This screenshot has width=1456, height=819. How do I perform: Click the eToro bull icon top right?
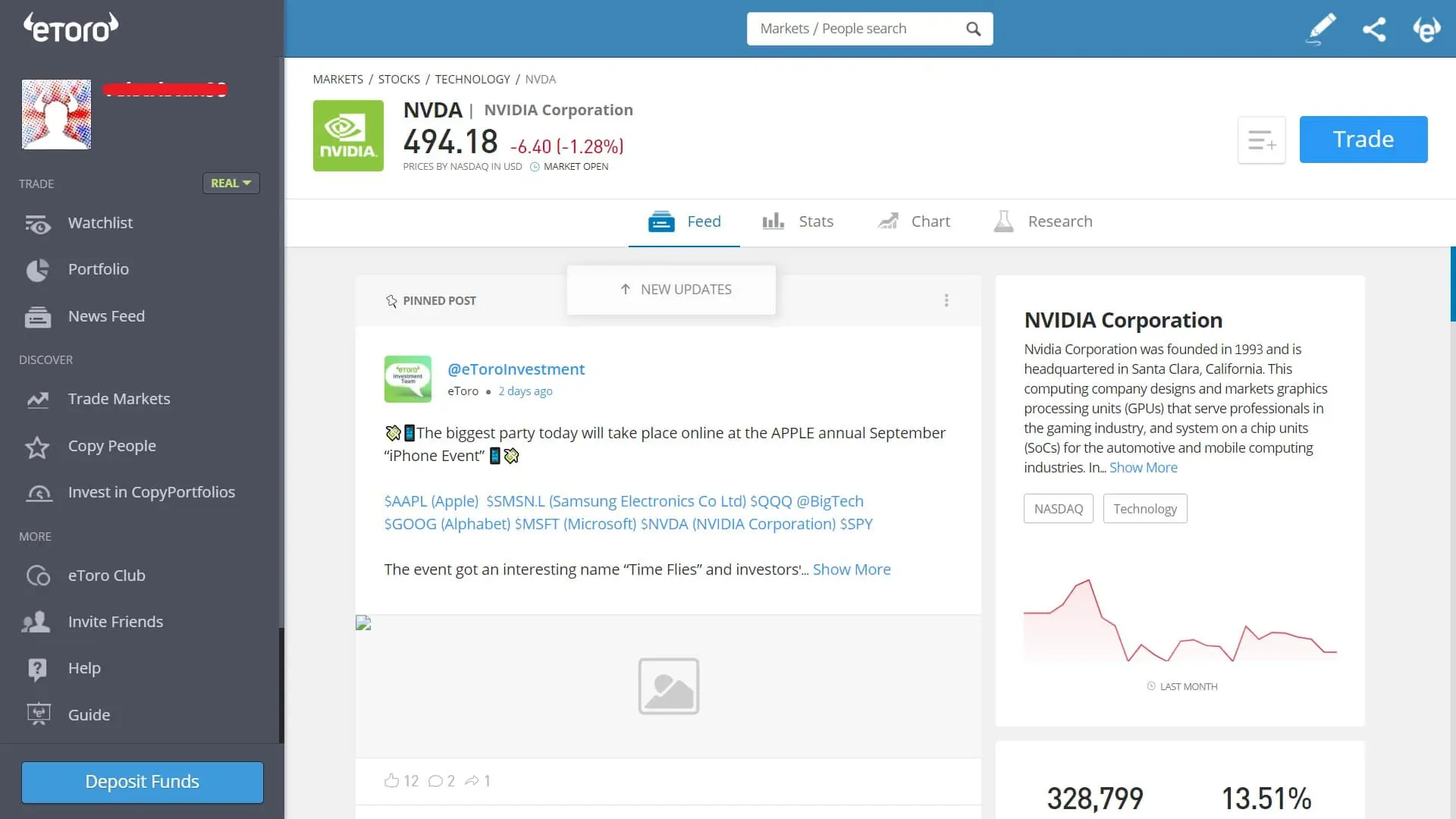tap(1426, 29)
